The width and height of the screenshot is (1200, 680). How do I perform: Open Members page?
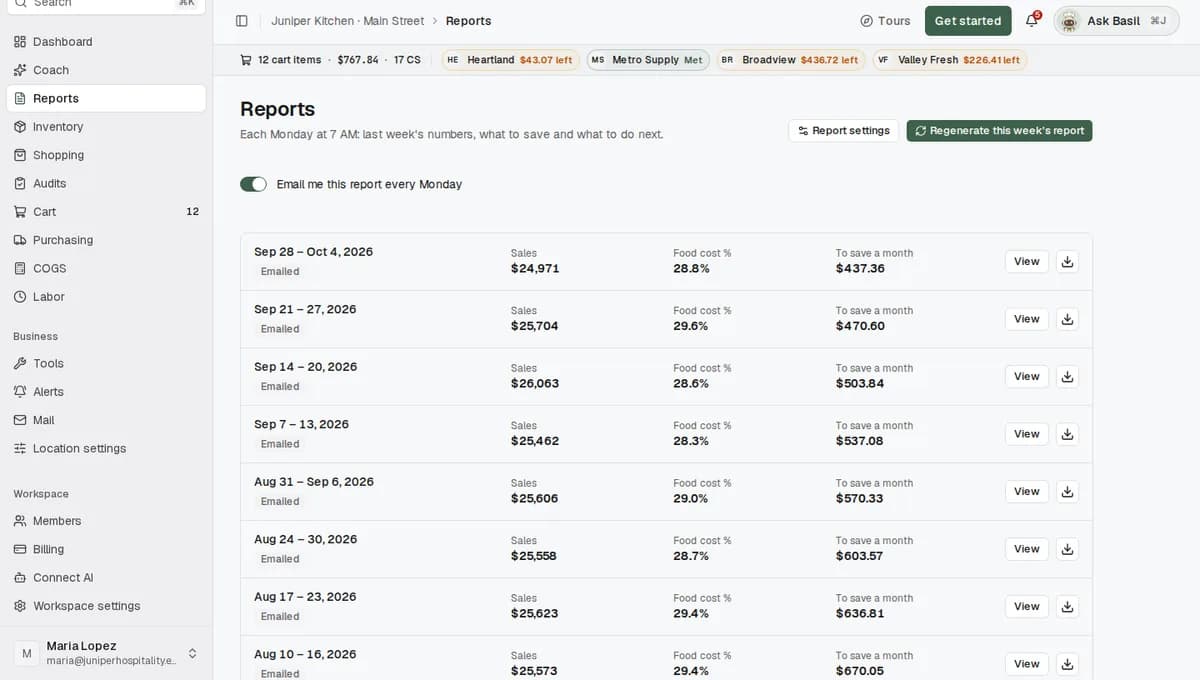(x=106, y=521)
